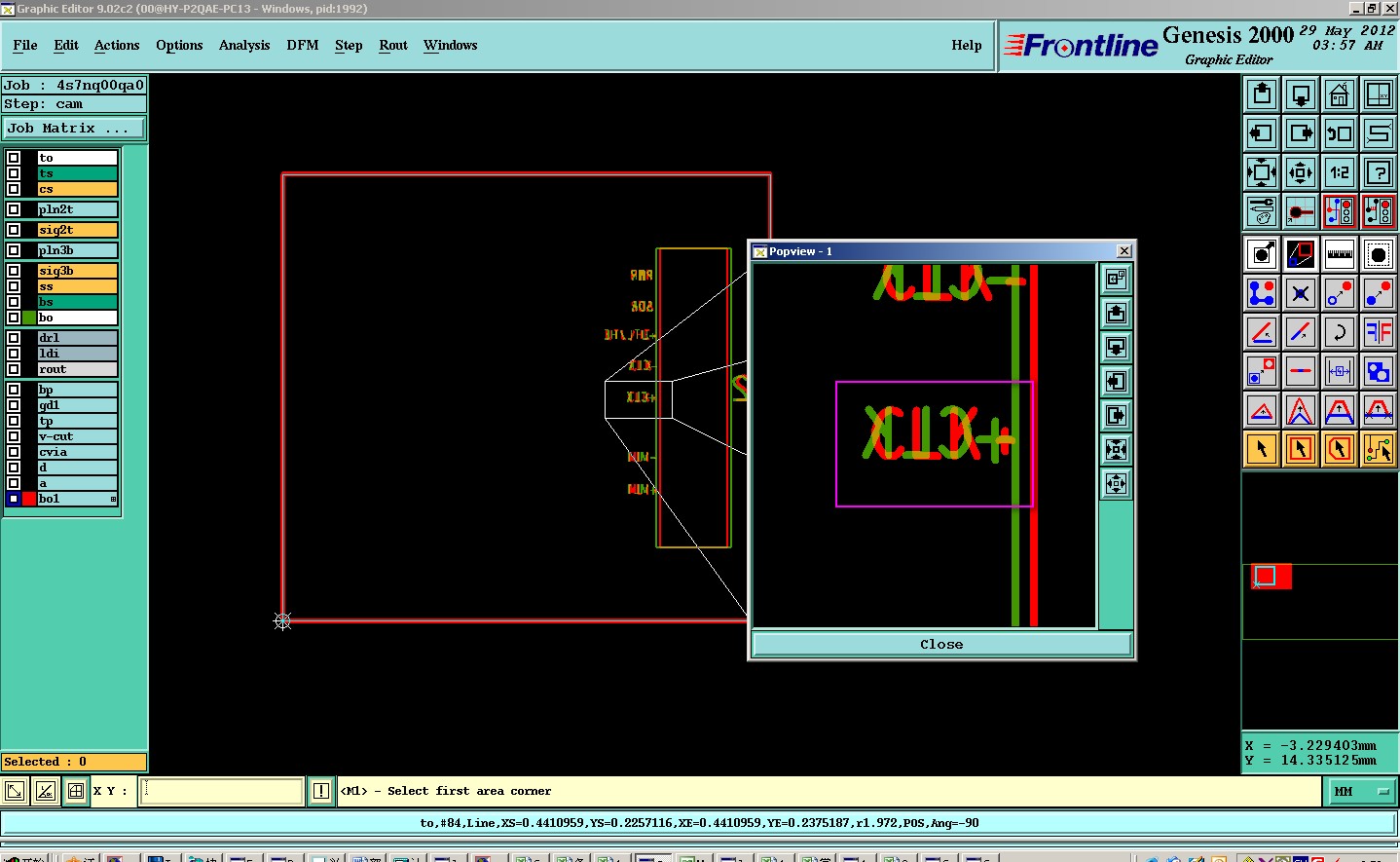Select the 'sig3b' layer name
Screen dimensions: 1400x862
click(x=77, y=271)
